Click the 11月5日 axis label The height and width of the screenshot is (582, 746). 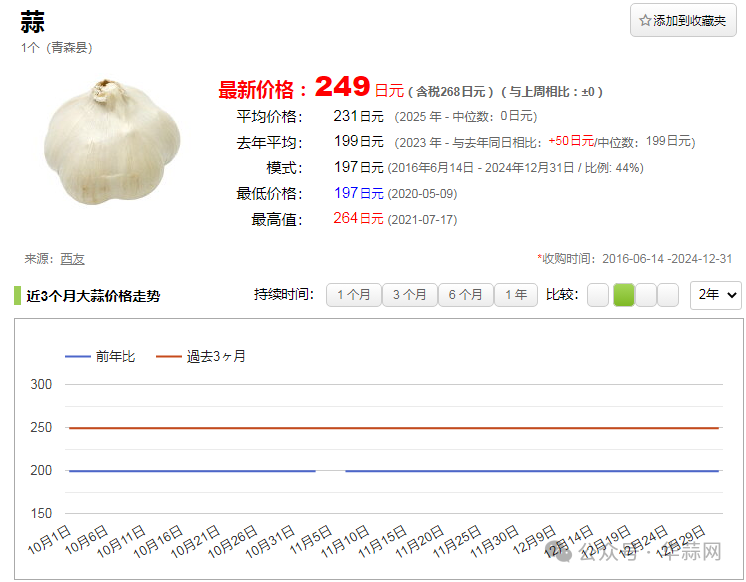[310, 540]
